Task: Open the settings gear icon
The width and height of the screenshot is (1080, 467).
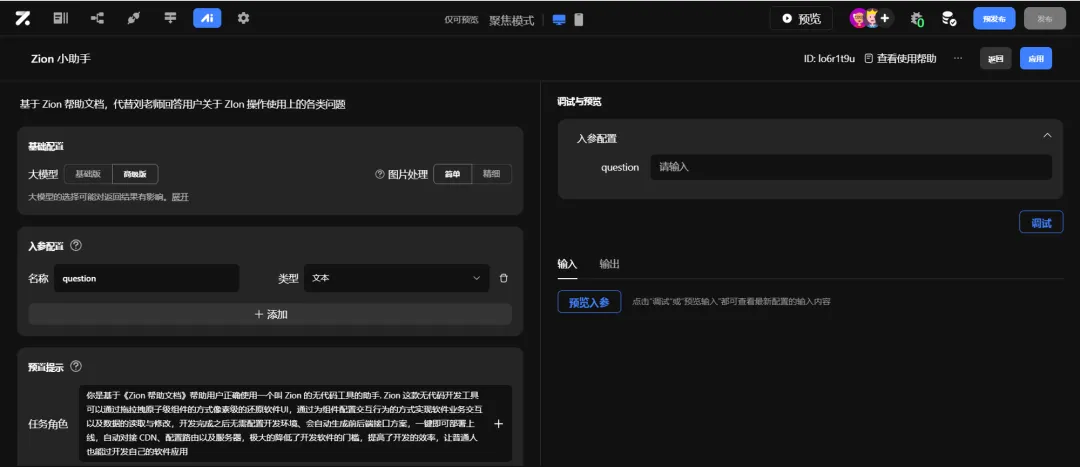Action: (x=243, y=19)
